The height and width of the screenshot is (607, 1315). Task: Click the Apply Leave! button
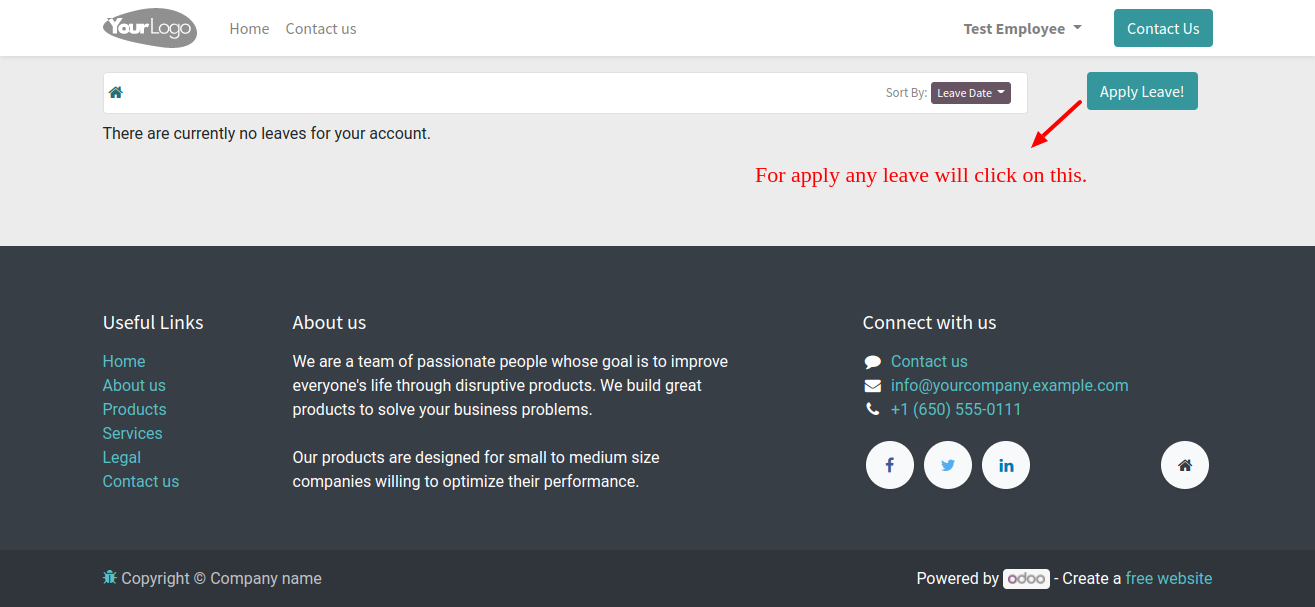pyautogui.click(x=1142, y=91)
